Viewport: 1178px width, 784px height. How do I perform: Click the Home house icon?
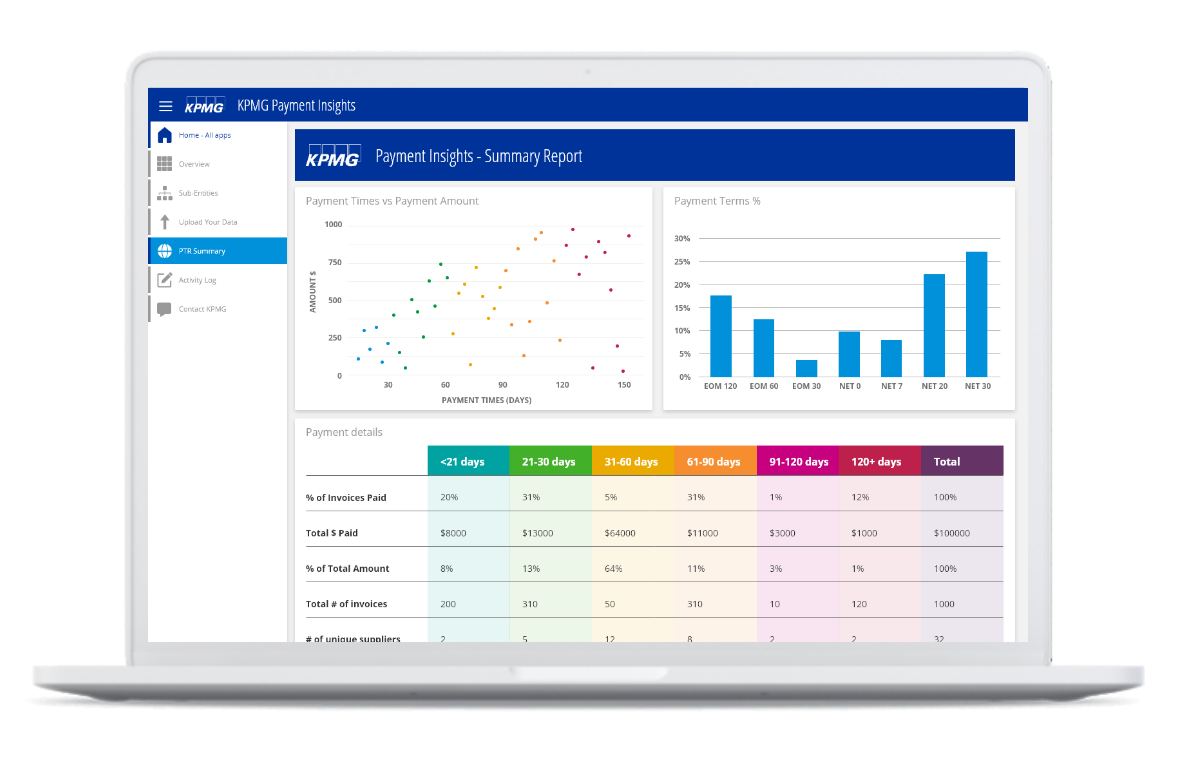(165, 135)
